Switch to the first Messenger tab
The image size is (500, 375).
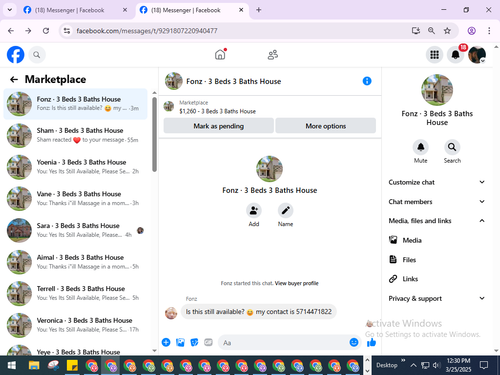(x=75, y=10)
